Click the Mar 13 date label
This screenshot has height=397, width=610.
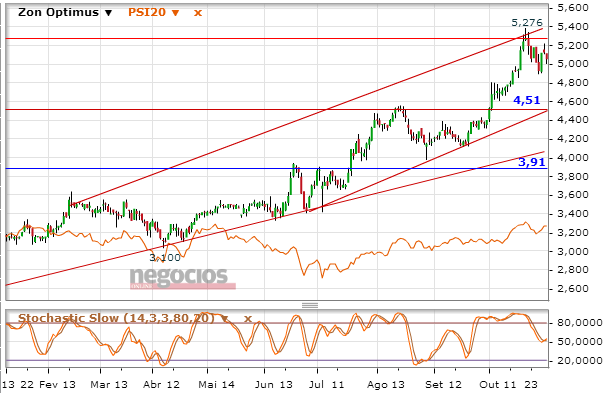click(x=109, y=385)
